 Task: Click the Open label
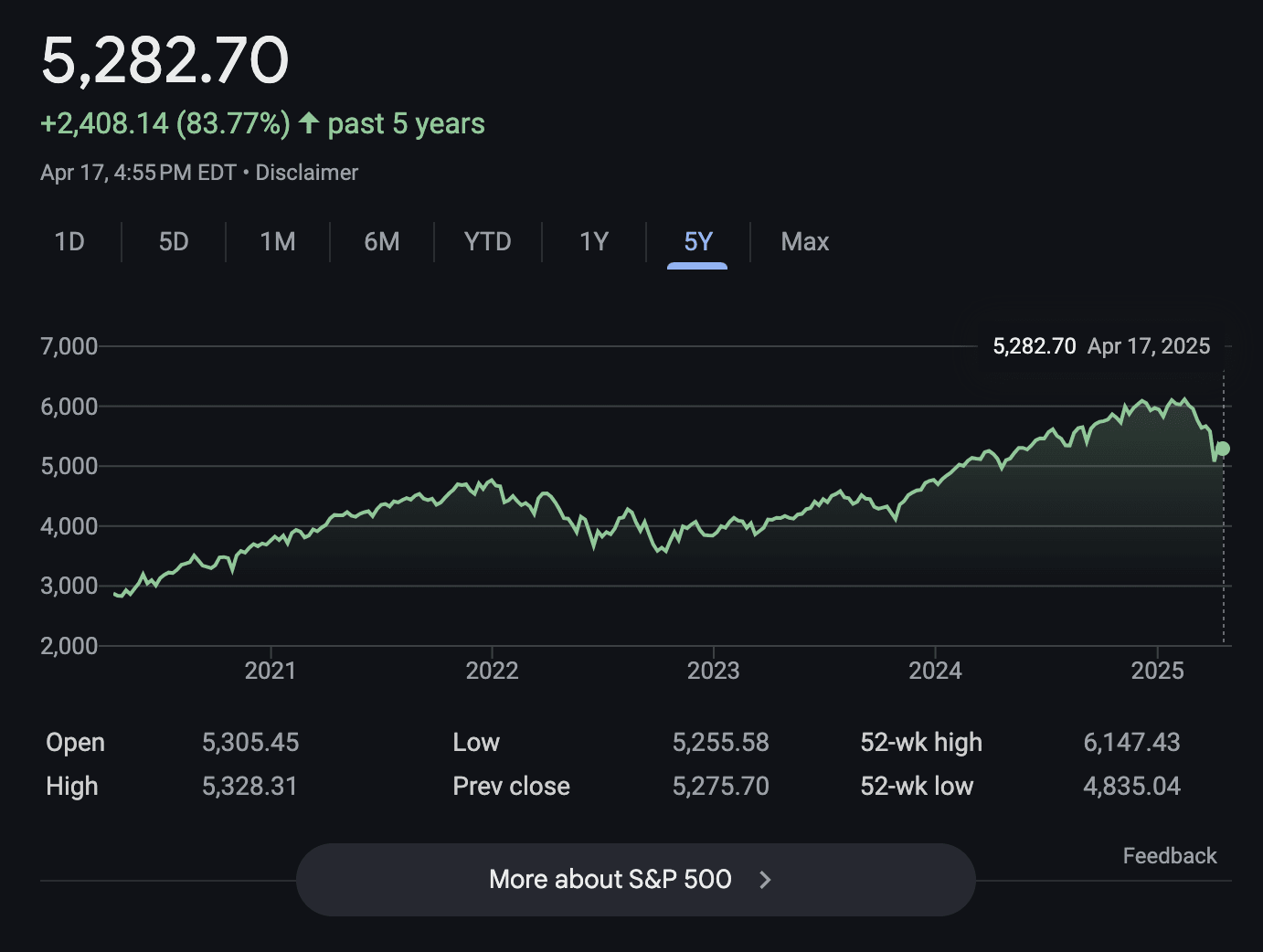(75, 743)
